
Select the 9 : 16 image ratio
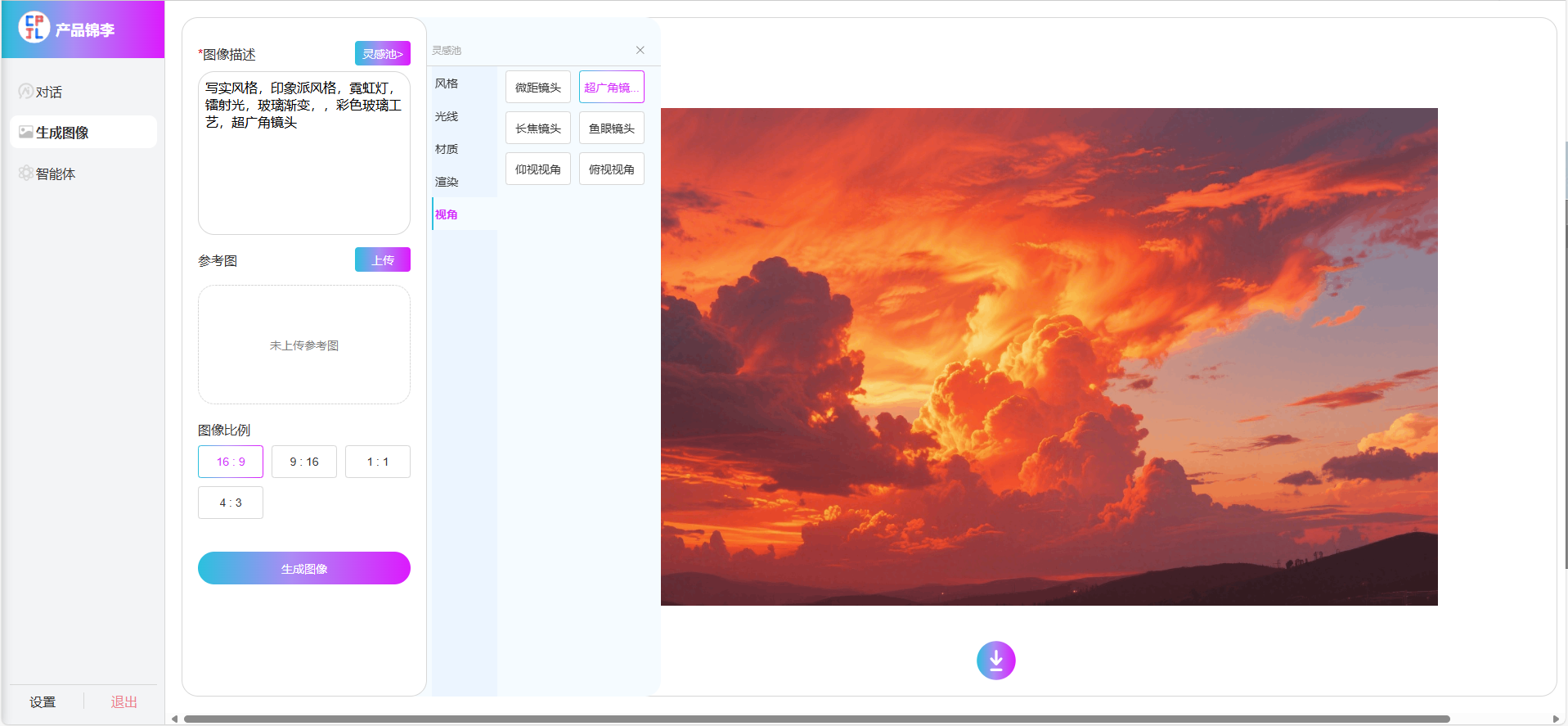[304, 462]
